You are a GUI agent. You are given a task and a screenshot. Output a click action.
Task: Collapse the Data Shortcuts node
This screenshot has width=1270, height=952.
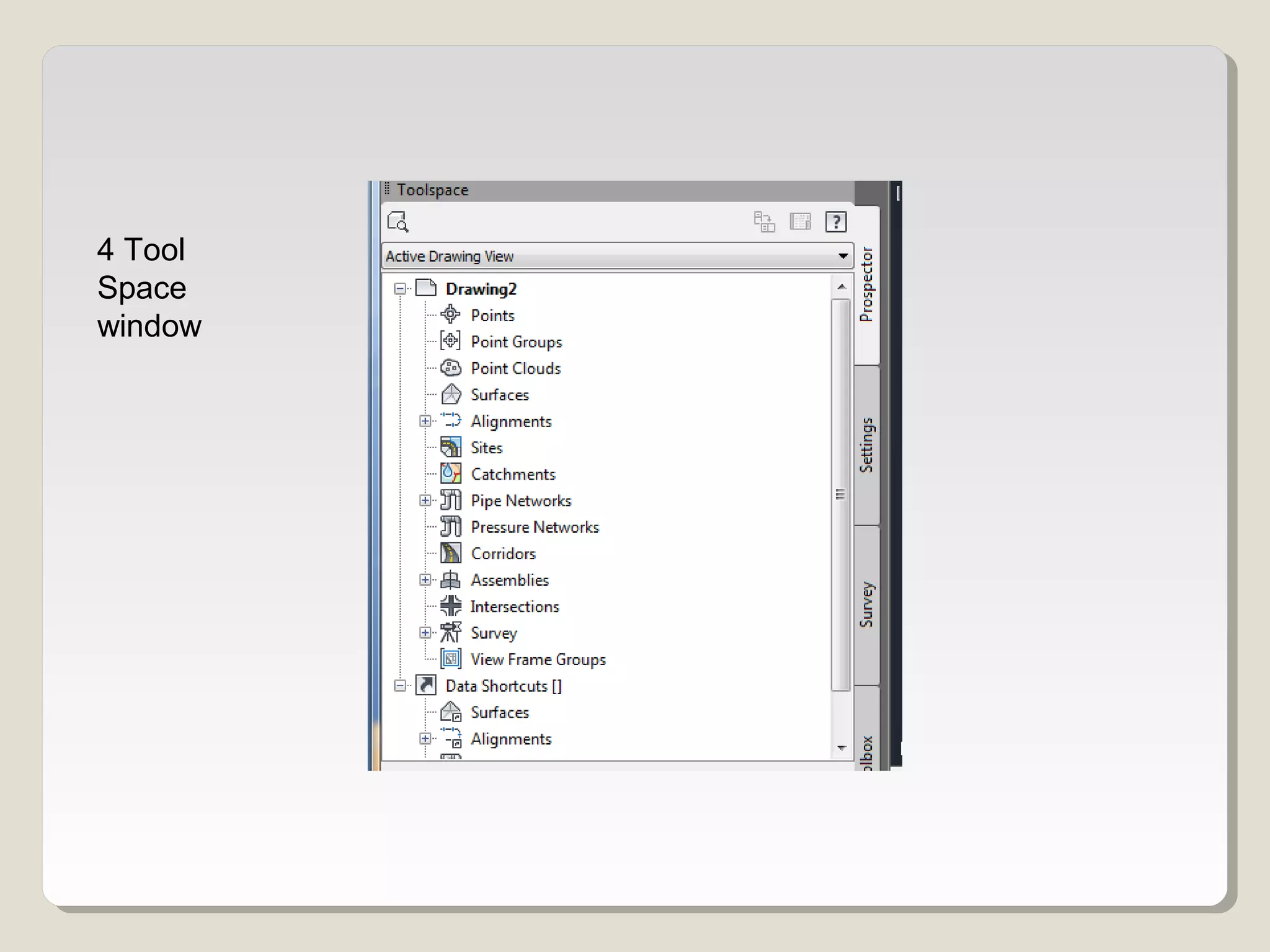(400, 685)
